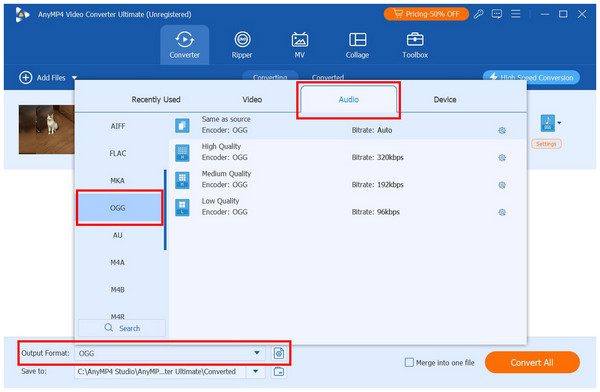Click the Save to path field

click(160, 371)
